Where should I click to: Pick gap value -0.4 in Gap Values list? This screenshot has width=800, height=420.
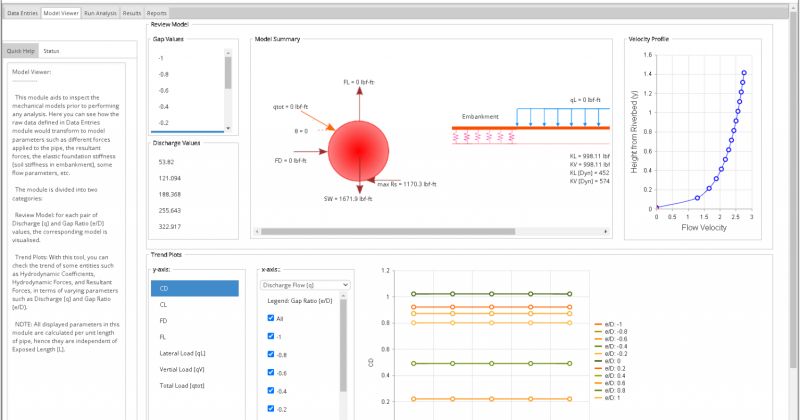pyautogui.click(x=187, y=107)
